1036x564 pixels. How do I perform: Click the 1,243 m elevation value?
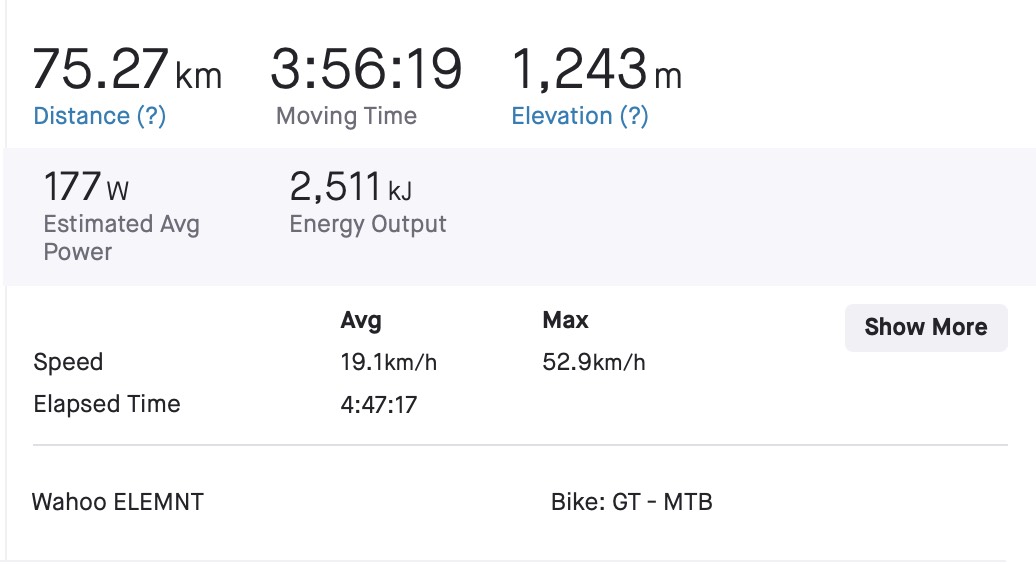coord(597,69)
